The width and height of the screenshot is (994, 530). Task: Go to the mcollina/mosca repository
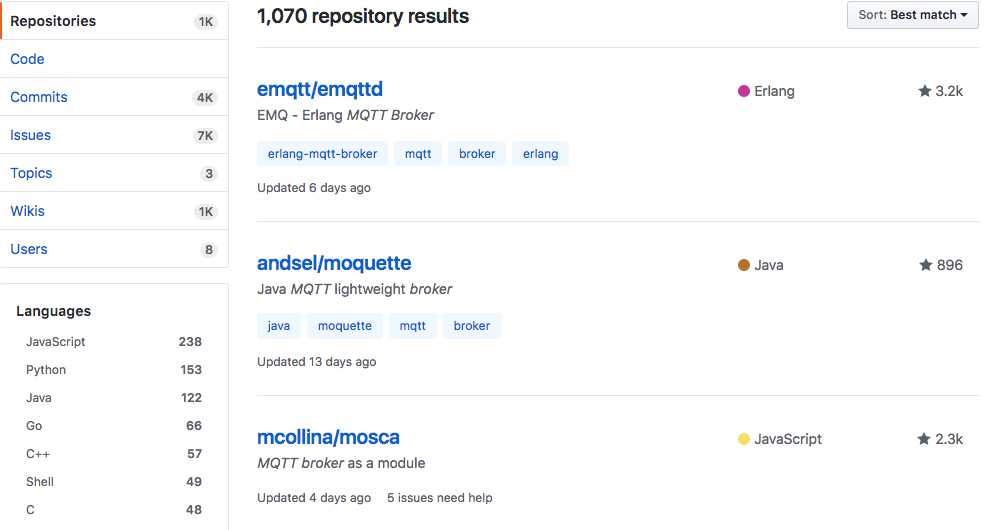click(x=328, y=437)
